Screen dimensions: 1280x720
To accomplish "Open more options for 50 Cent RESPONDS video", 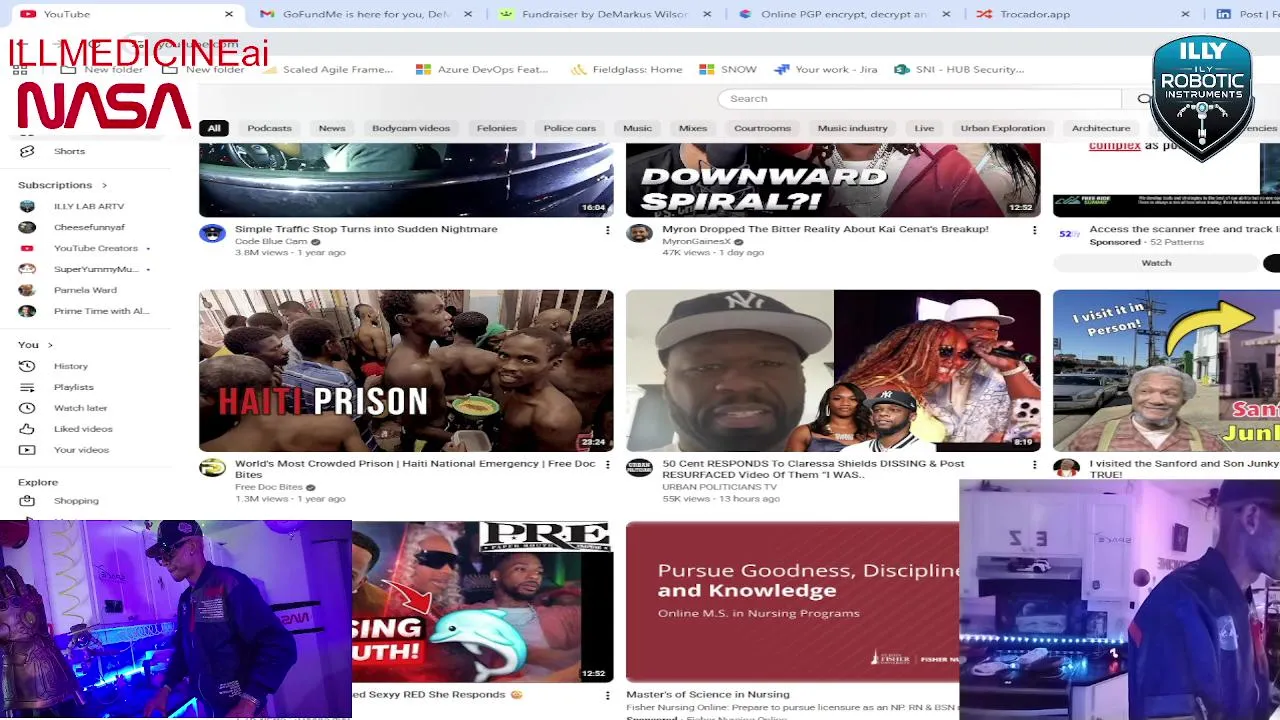I will [x=1034, y=465].
